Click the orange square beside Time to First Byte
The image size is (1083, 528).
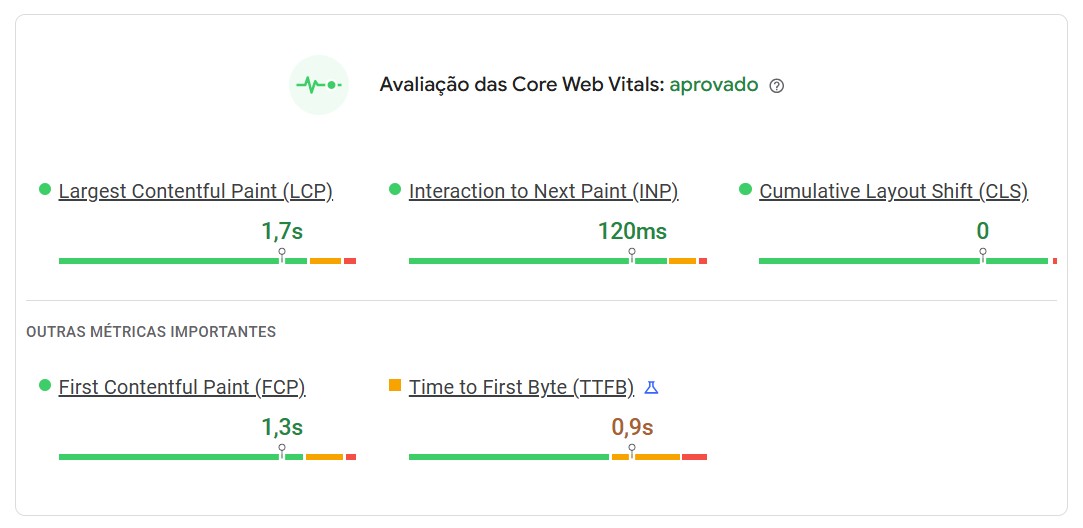(394, 385)
